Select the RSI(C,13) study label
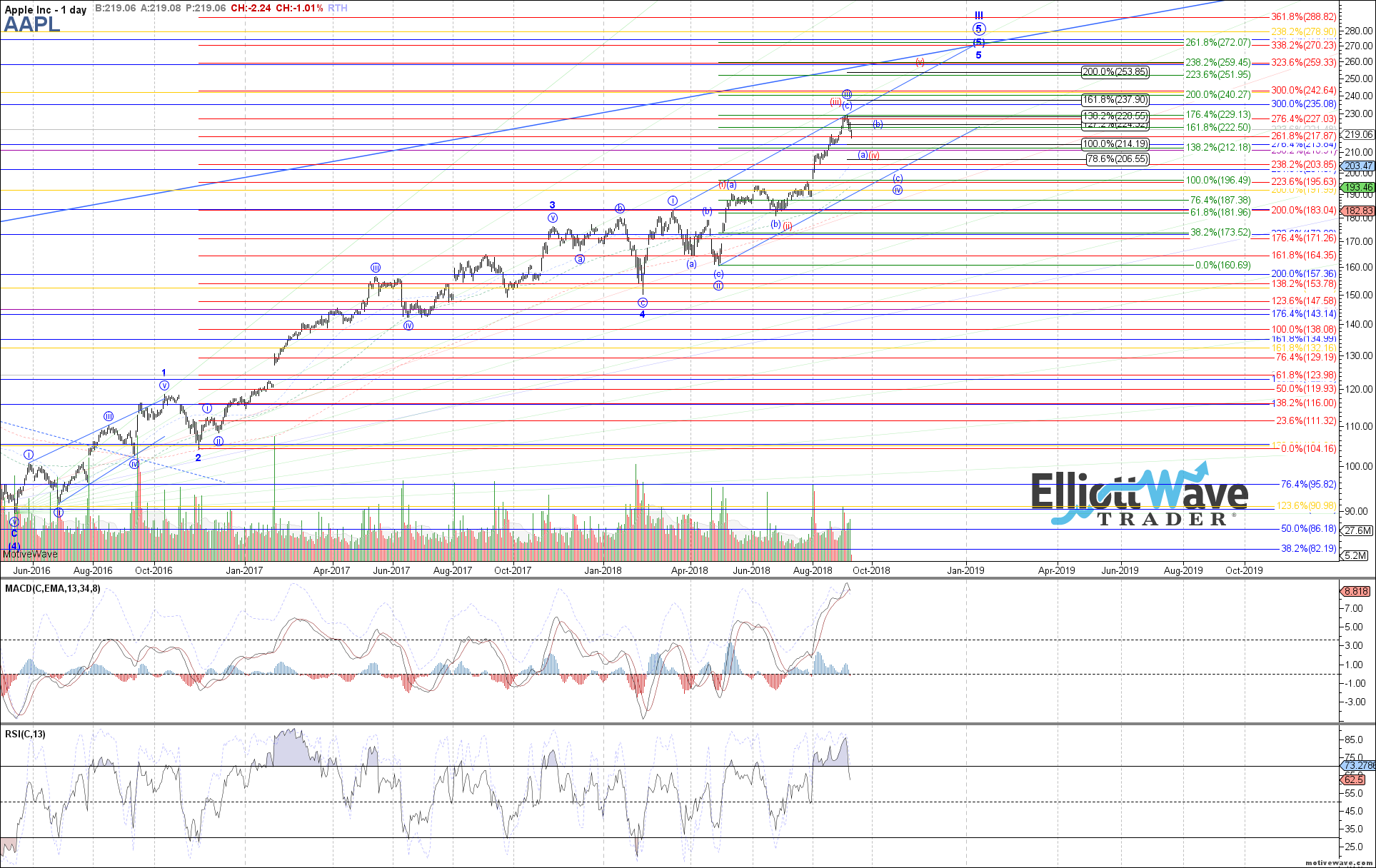The height and width of the screenshot is (868, 1376). pos(25,735)
